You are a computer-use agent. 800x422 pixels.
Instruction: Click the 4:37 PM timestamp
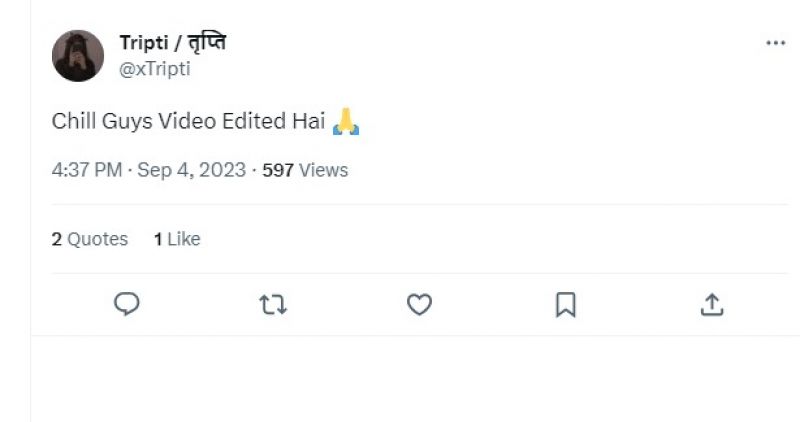point(85,170)
